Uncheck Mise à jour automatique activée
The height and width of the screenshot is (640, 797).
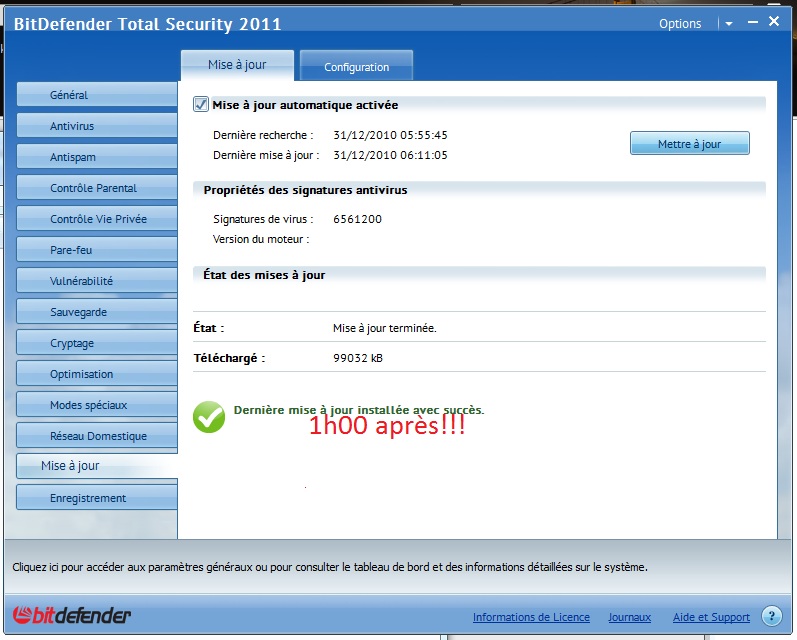point(201,104)
